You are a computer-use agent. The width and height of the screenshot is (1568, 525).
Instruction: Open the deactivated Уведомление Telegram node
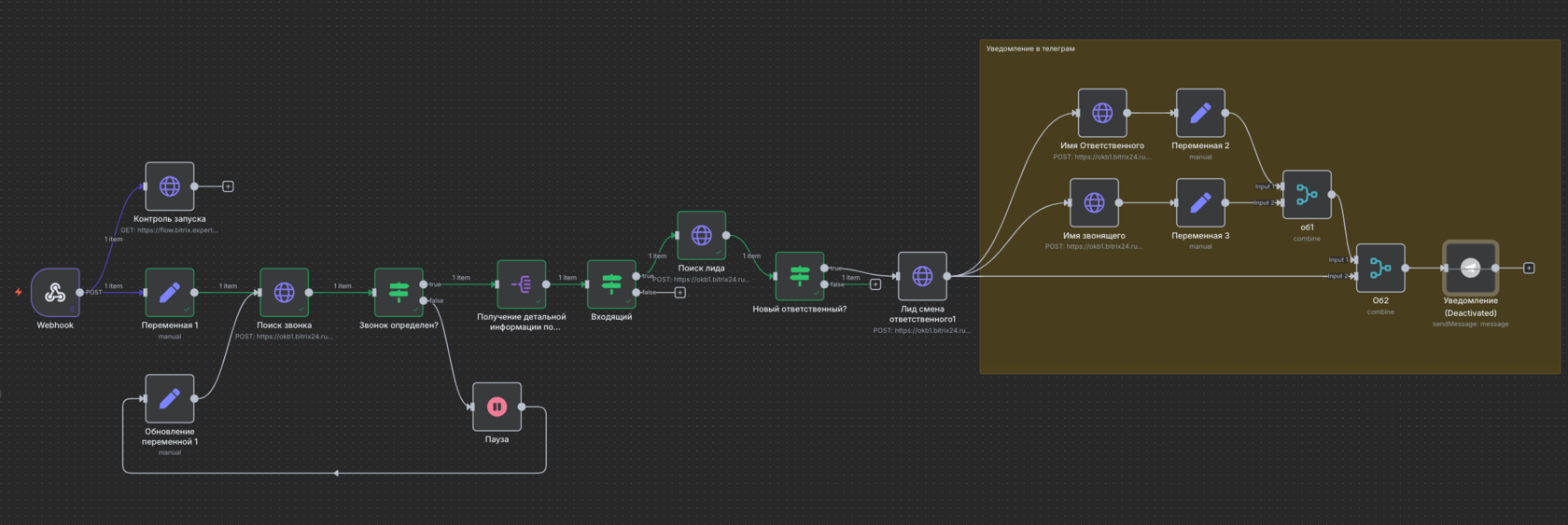(1471, 269)
